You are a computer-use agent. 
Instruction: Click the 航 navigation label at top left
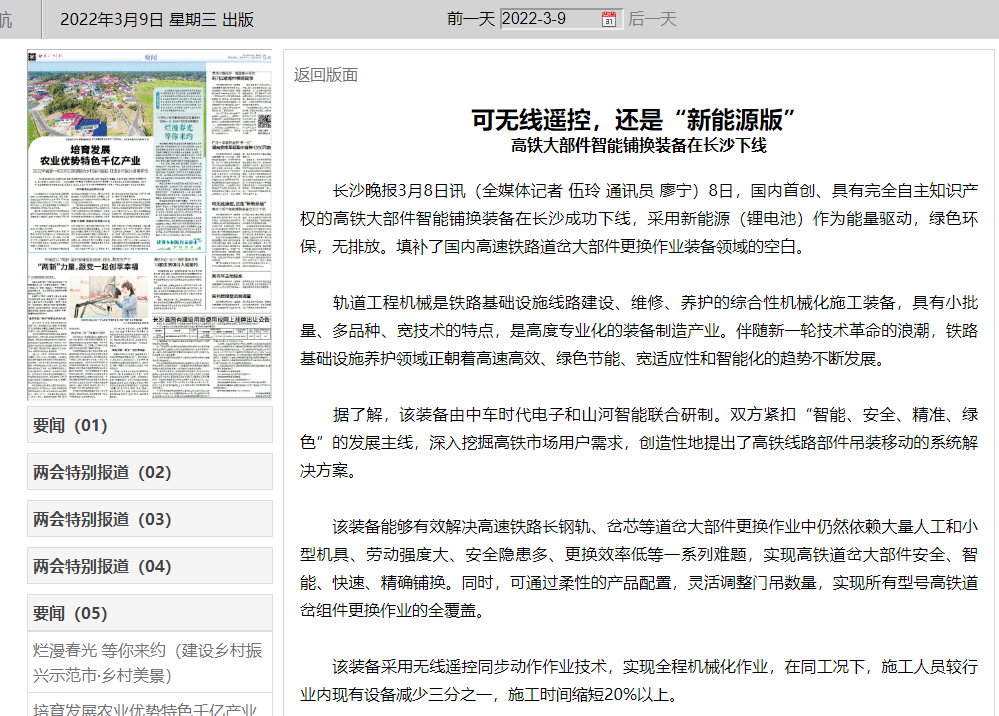tap(8, 17)
